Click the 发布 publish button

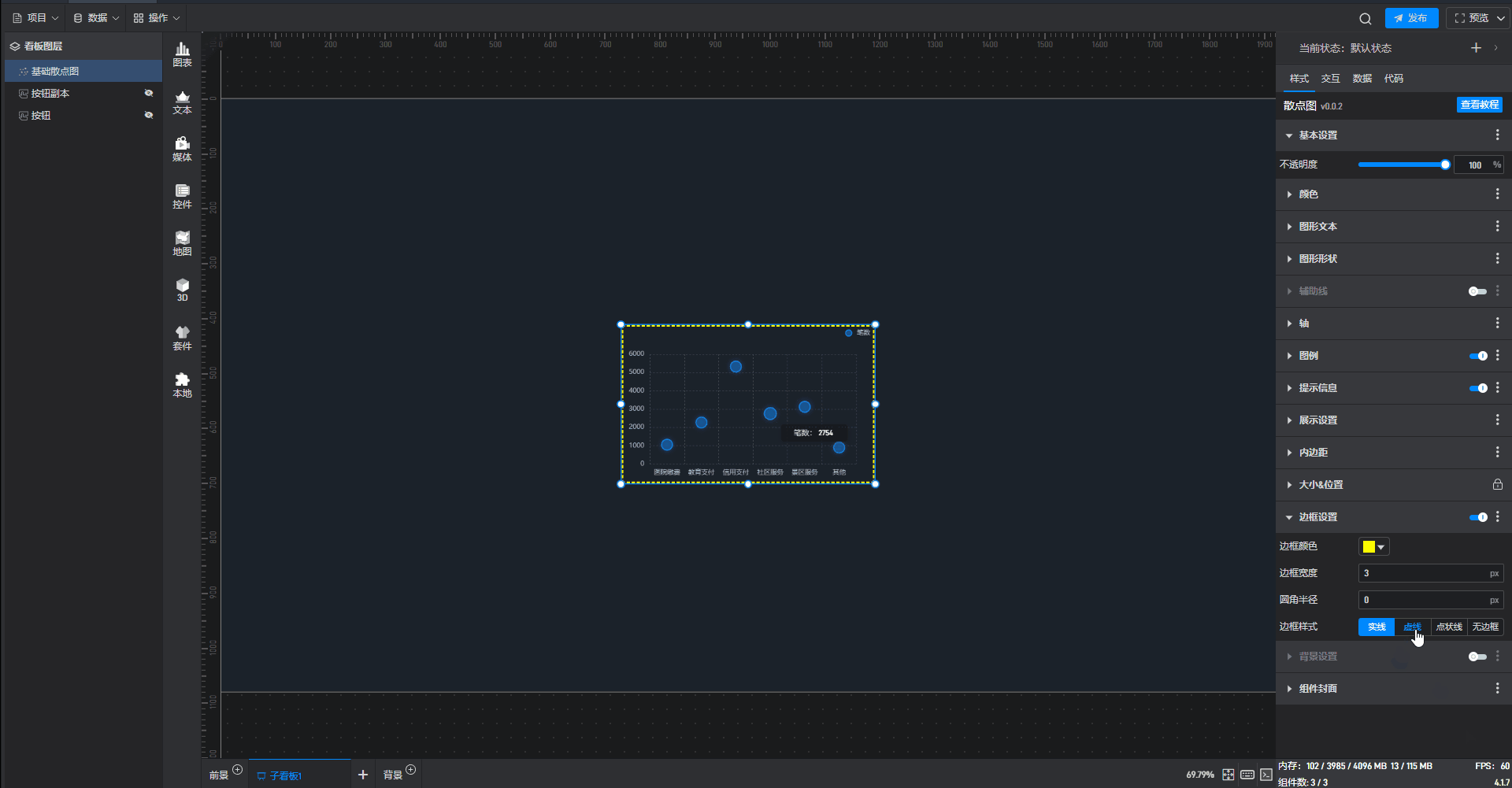click(x=1411, y=18)
